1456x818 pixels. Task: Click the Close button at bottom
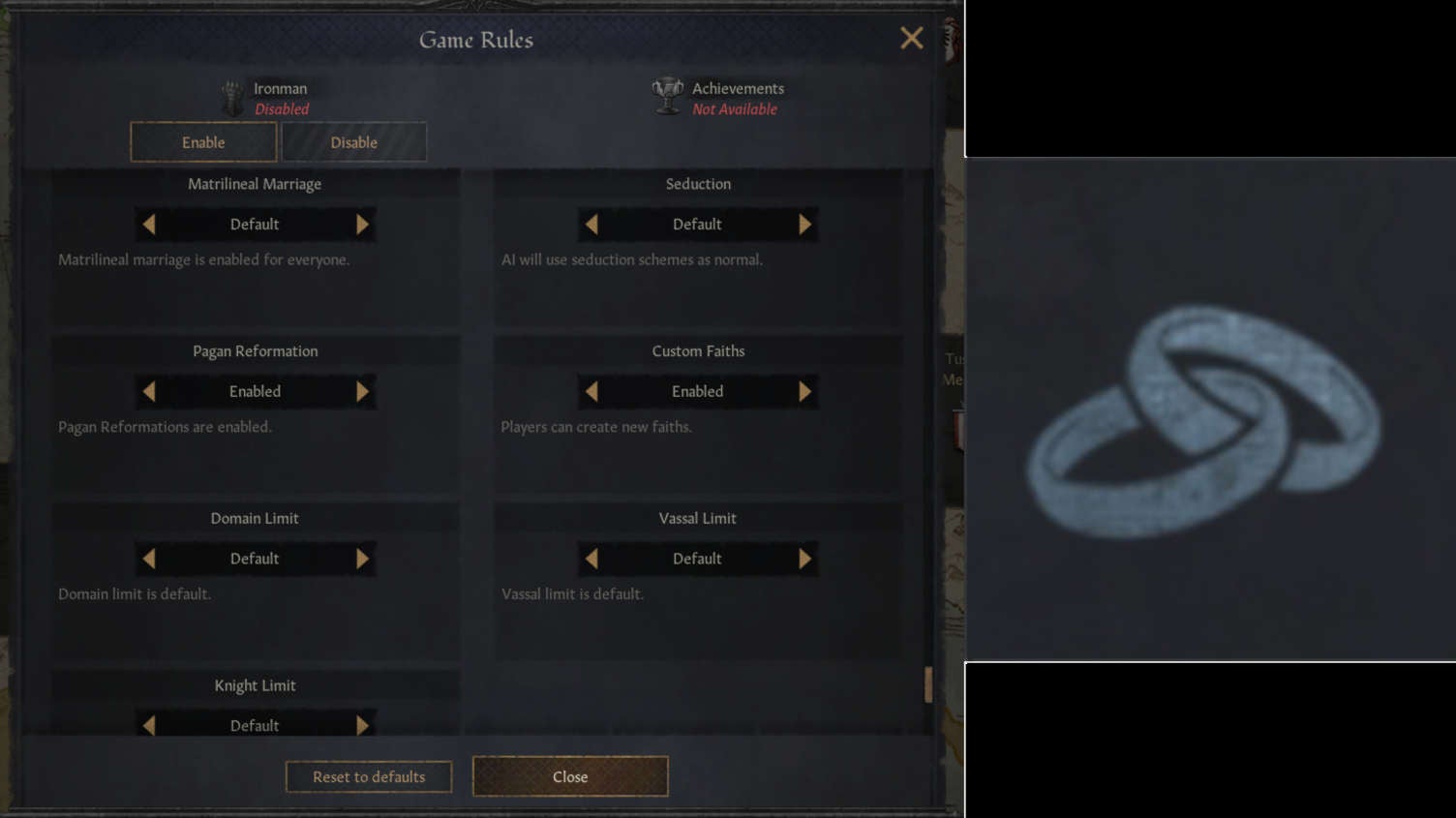570,776
